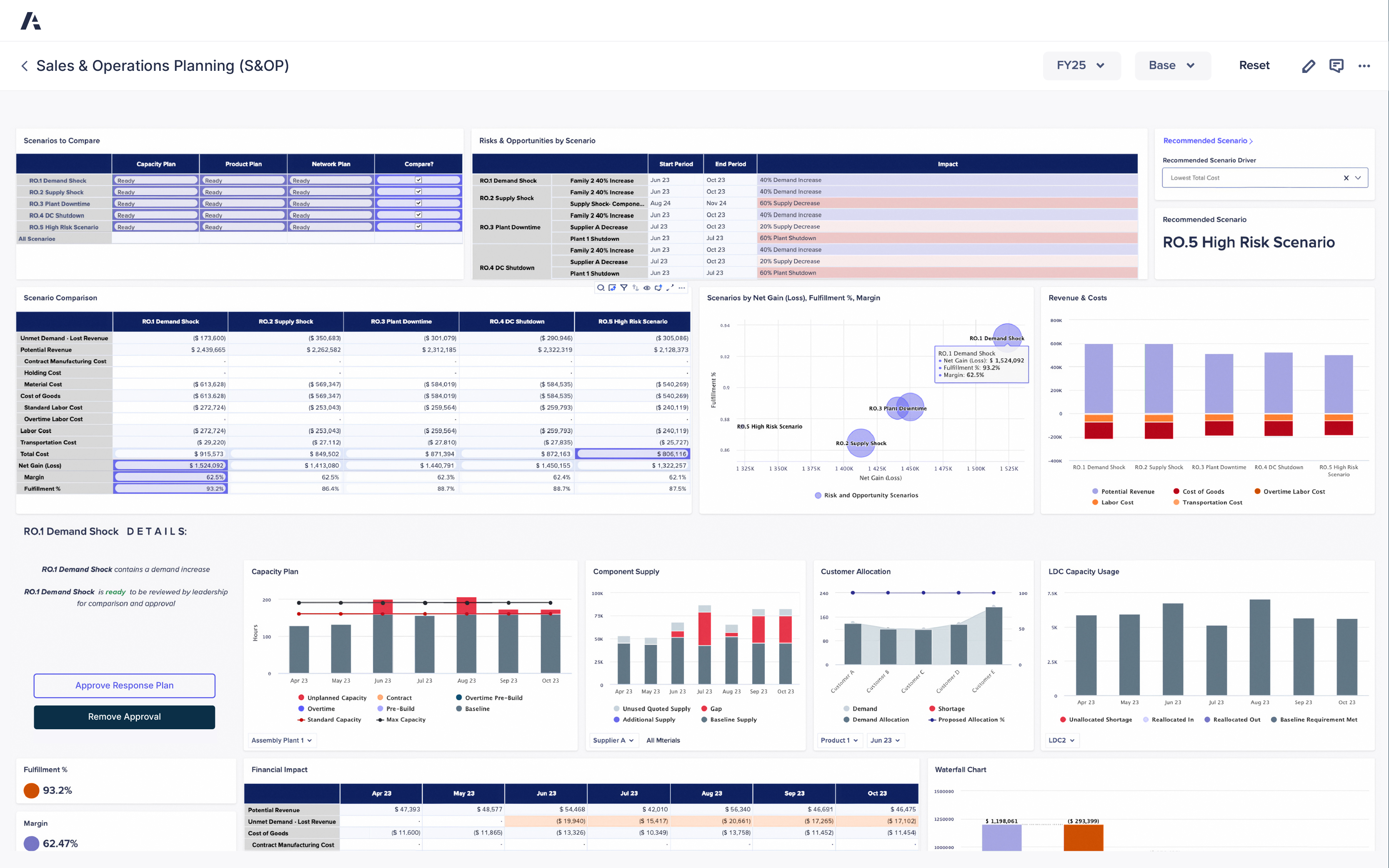Click the sort icon in the Scenario Comparison toolbar
This screenshot has height=868, width=1389.
tap(636, 288)
